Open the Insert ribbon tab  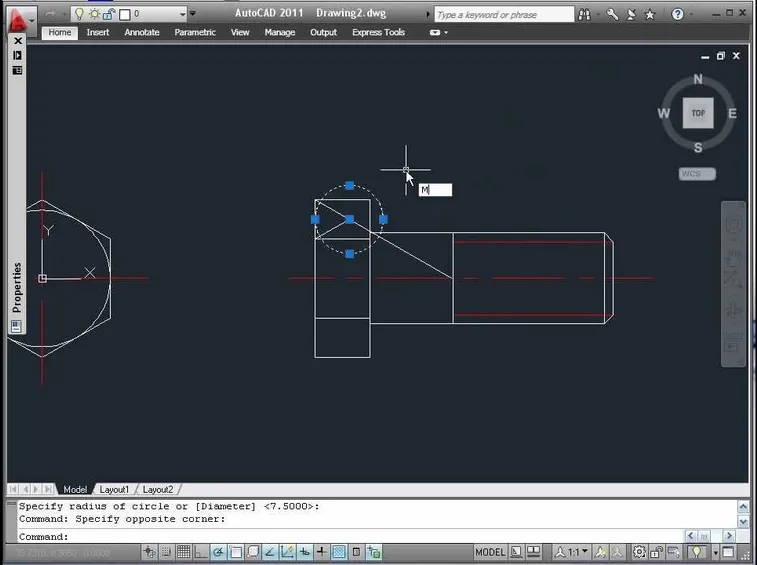pyautogui.click(x=98, y=32)
